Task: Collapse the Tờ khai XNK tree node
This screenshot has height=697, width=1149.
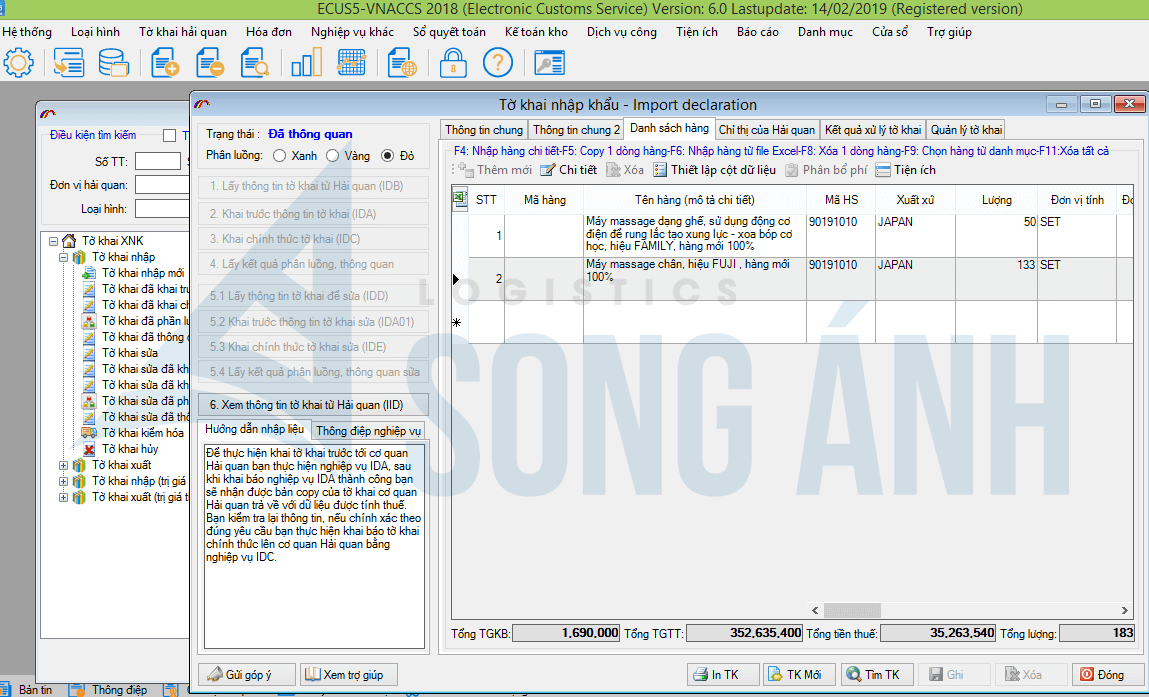Action: coord(53,241)
